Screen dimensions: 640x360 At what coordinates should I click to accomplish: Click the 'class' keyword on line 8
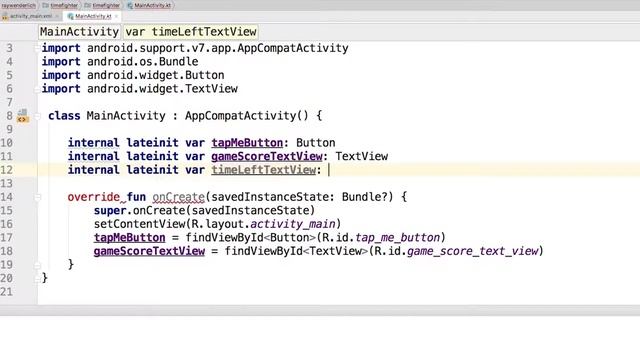(64, 116)
